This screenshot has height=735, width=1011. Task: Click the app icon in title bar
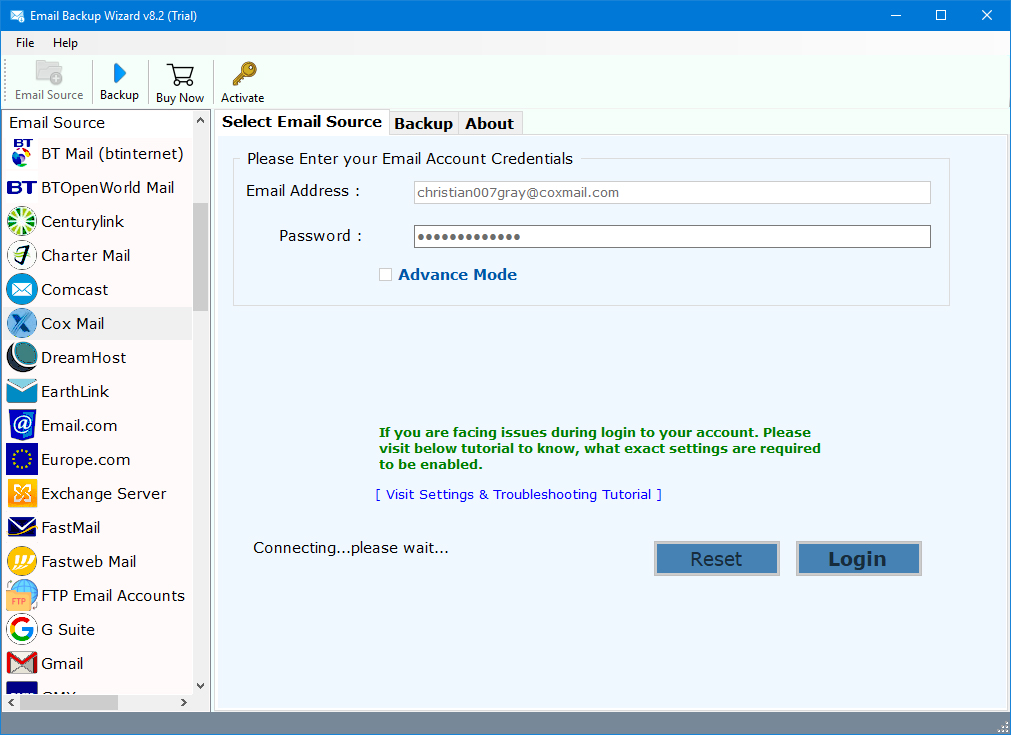(16, 16)
